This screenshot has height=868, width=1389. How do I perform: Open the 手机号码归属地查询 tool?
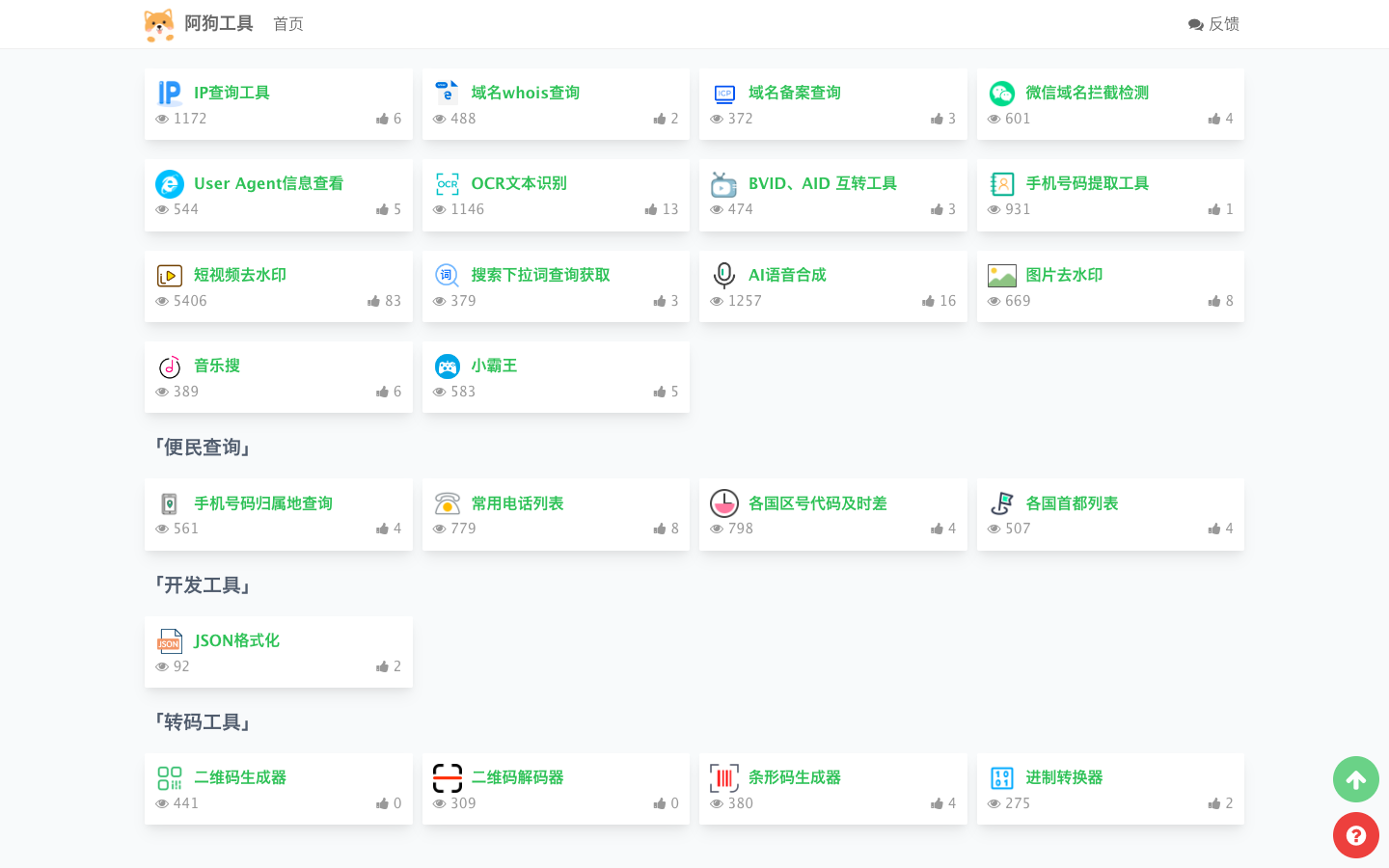[262, 502]
